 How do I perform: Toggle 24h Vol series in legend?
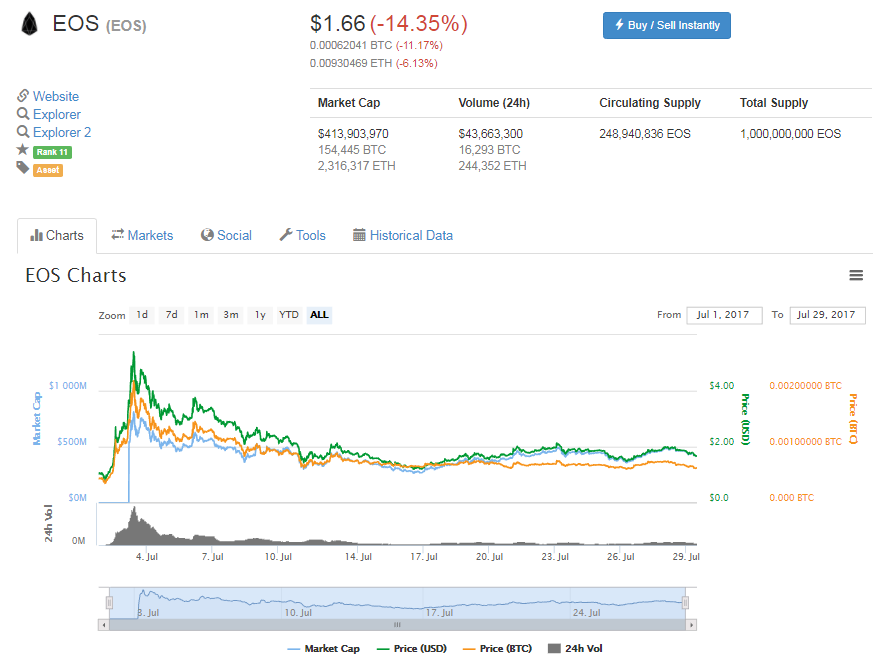click(x=575, y=649)
